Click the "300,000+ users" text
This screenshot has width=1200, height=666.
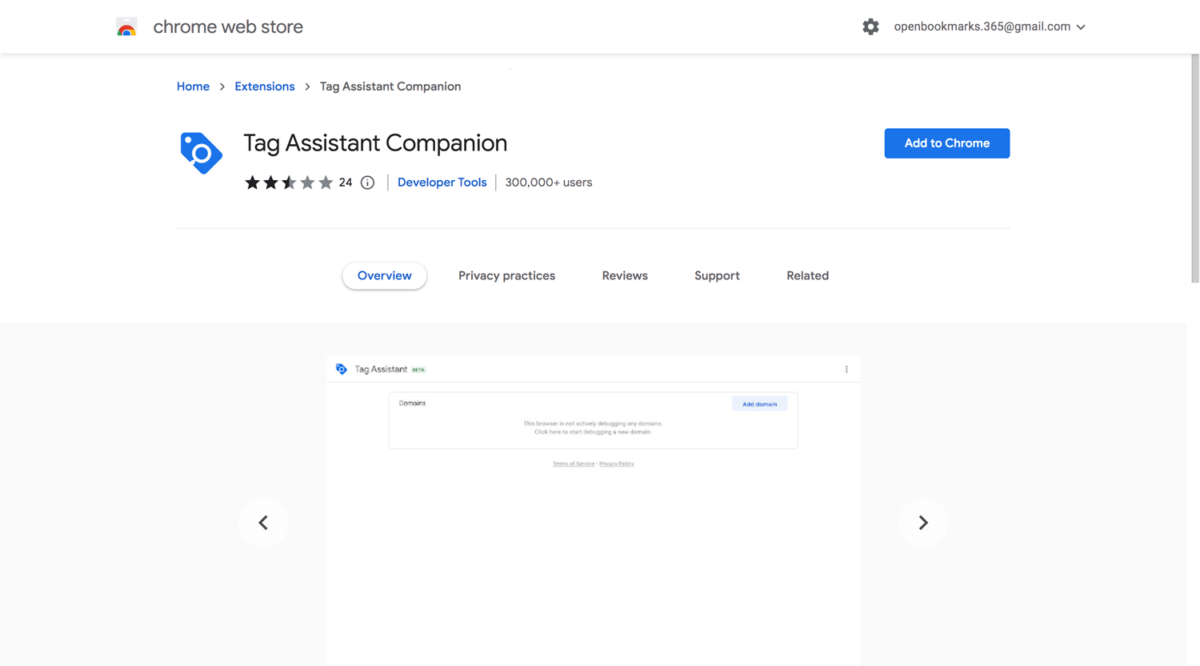coord(549,183)
